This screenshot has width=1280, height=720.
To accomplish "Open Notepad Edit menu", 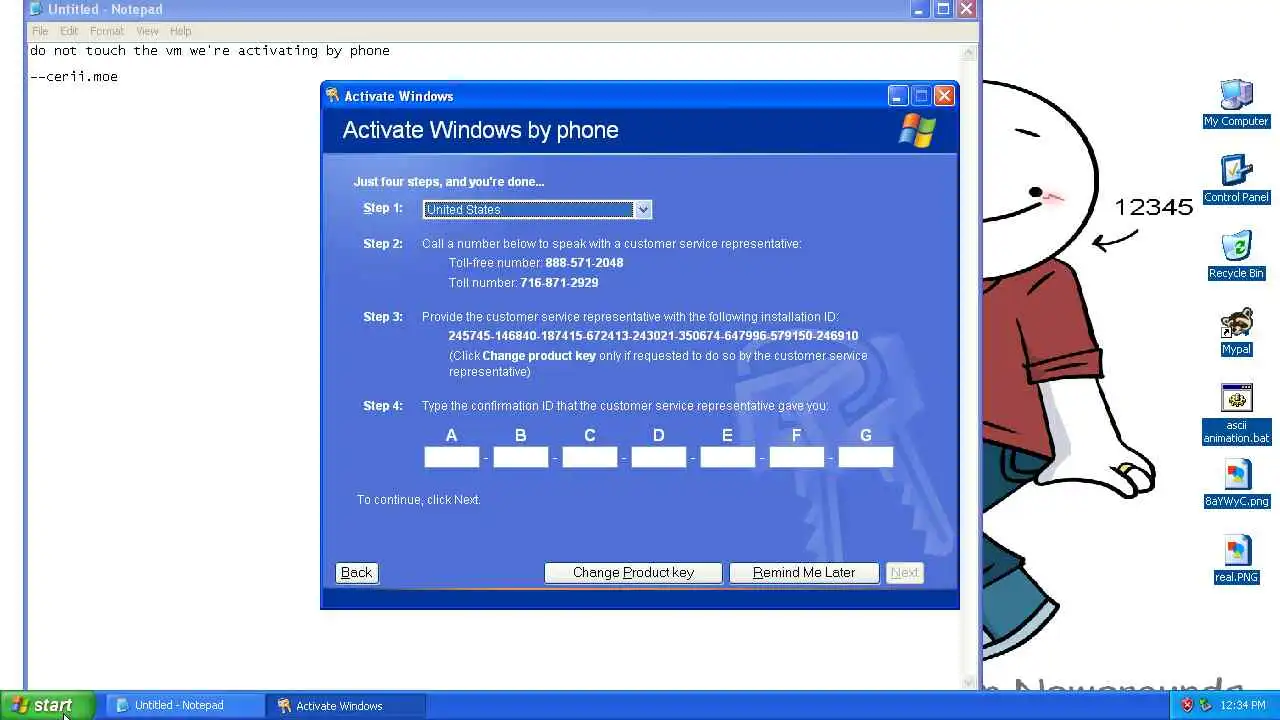I will click(69, 31).
